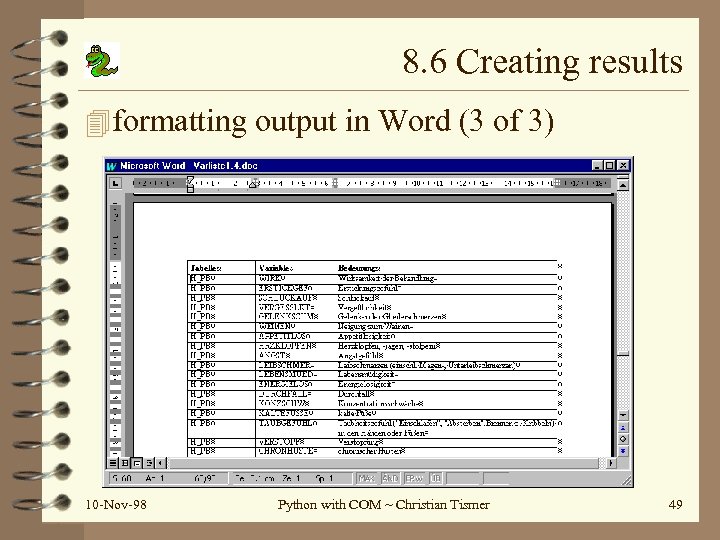Click the 'Neigung zum Weinen' meaning cell
This screenshot has height=540, width=720.
point(446,326)
